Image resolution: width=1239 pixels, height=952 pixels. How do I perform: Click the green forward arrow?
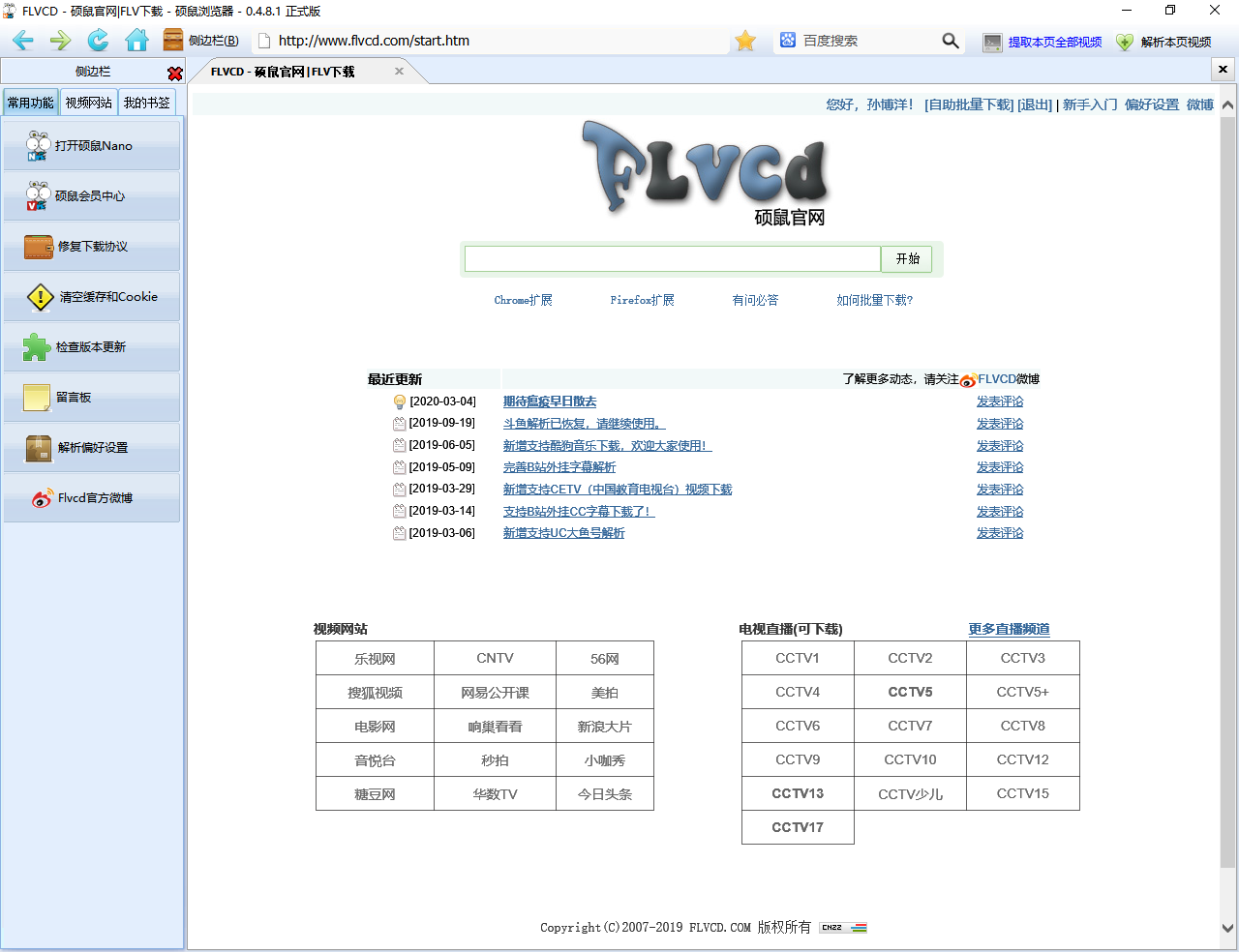(60, 41)
